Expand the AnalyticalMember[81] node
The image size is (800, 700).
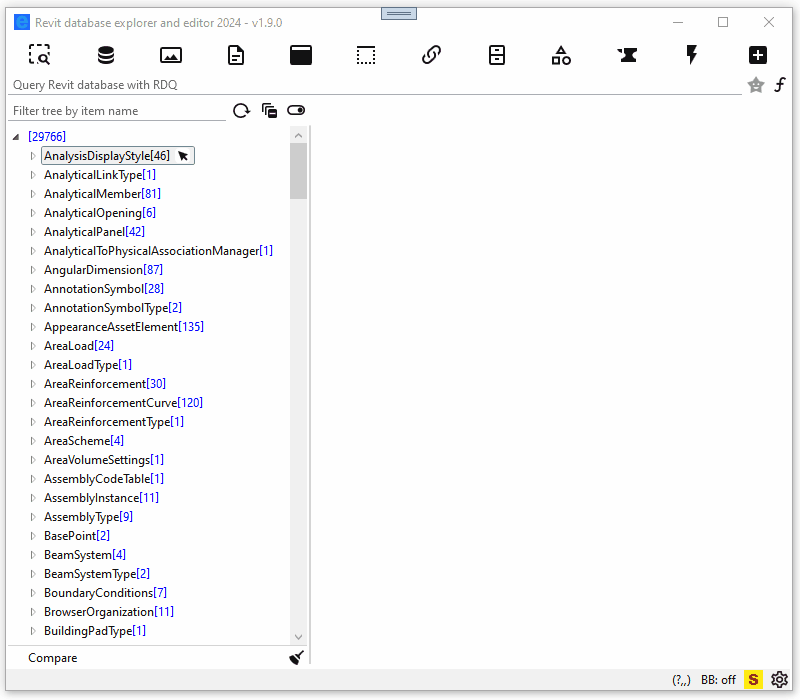(x=33, y=194)
